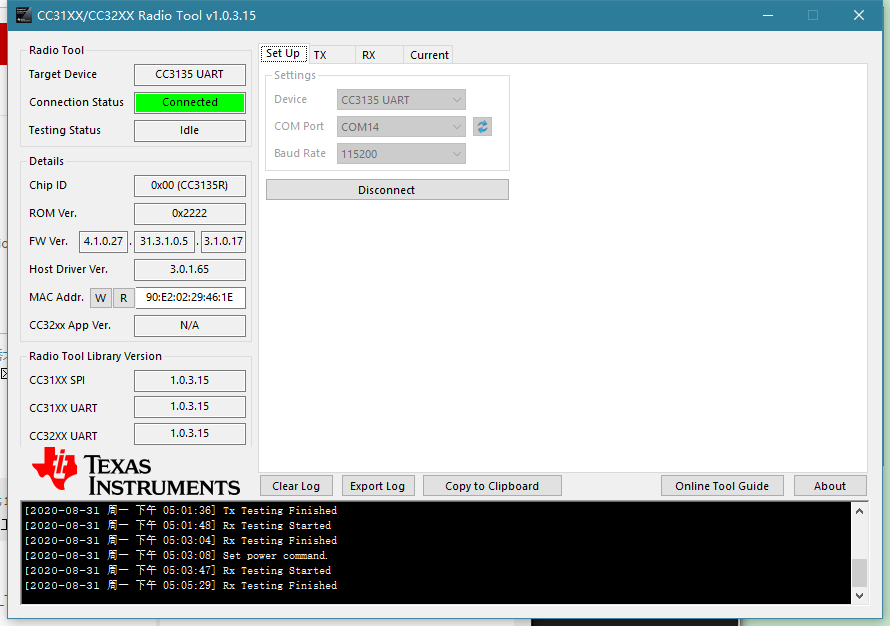Screen dimensions: 890x626
Task: Click the Target Device value CC3135 UART
Action: [190, 74]
